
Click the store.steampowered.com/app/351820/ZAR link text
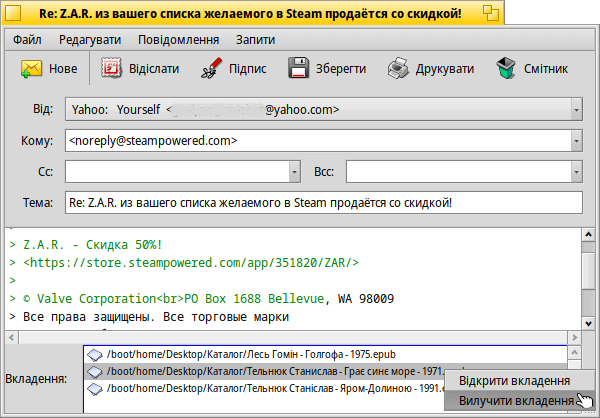191,263
